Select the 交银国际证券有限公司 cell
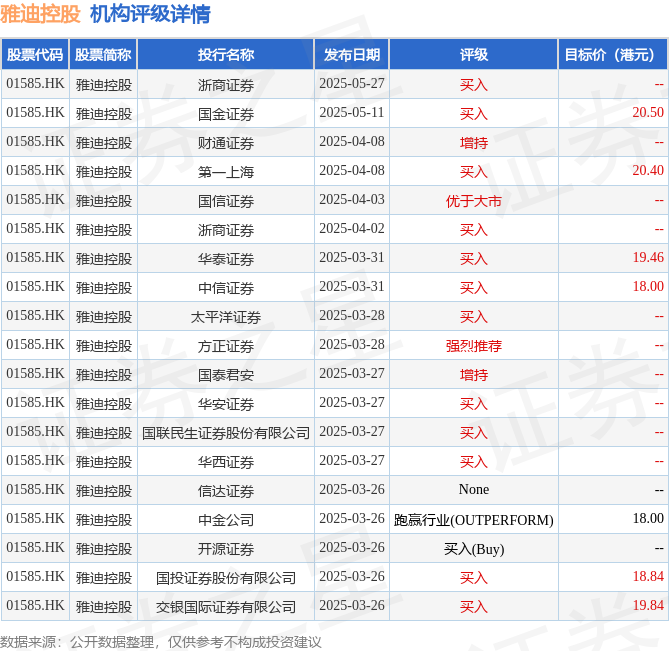 click(226, 607)
